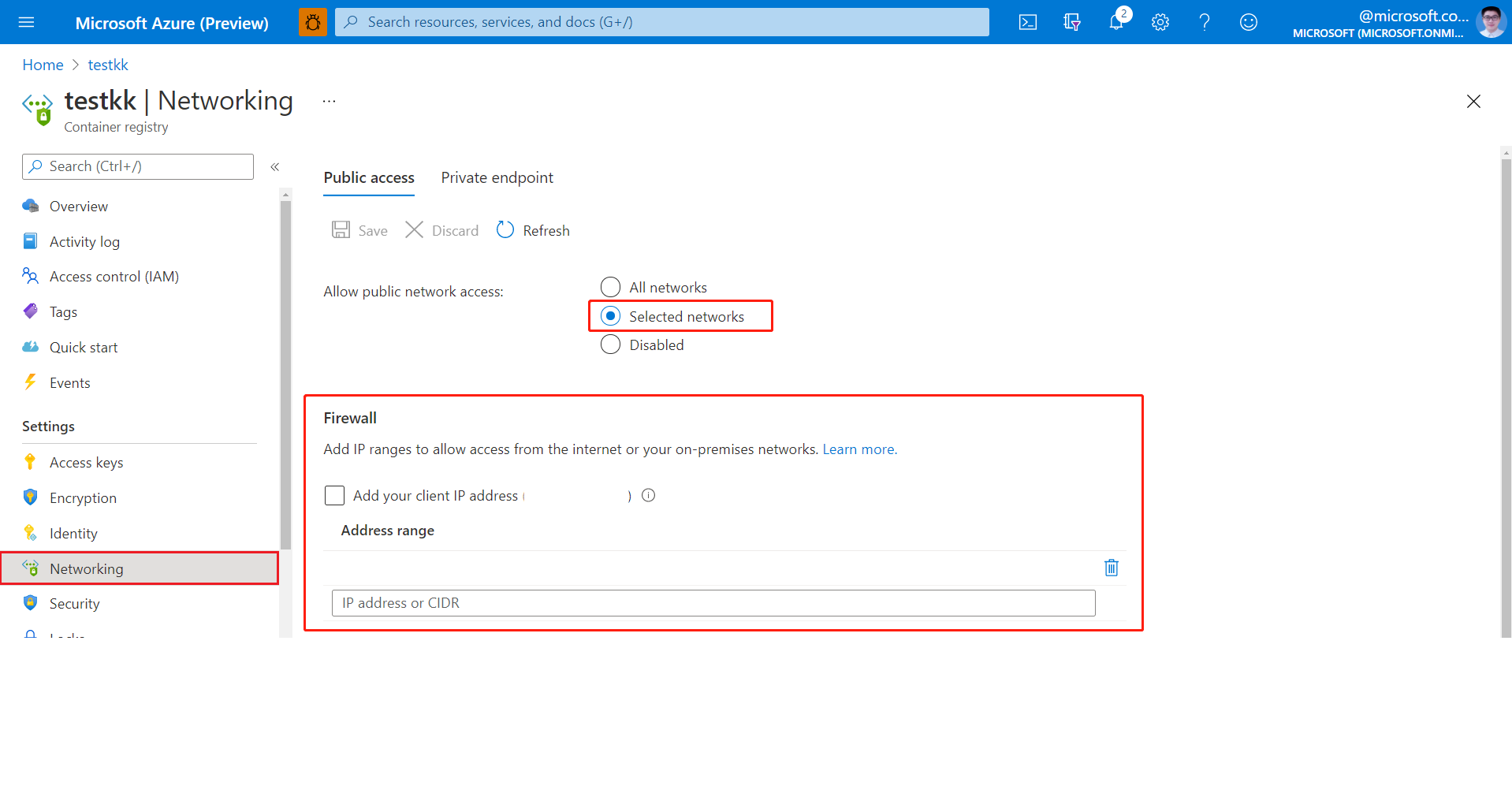Open the Cloud Shell terminal icon

(1027, 22)
